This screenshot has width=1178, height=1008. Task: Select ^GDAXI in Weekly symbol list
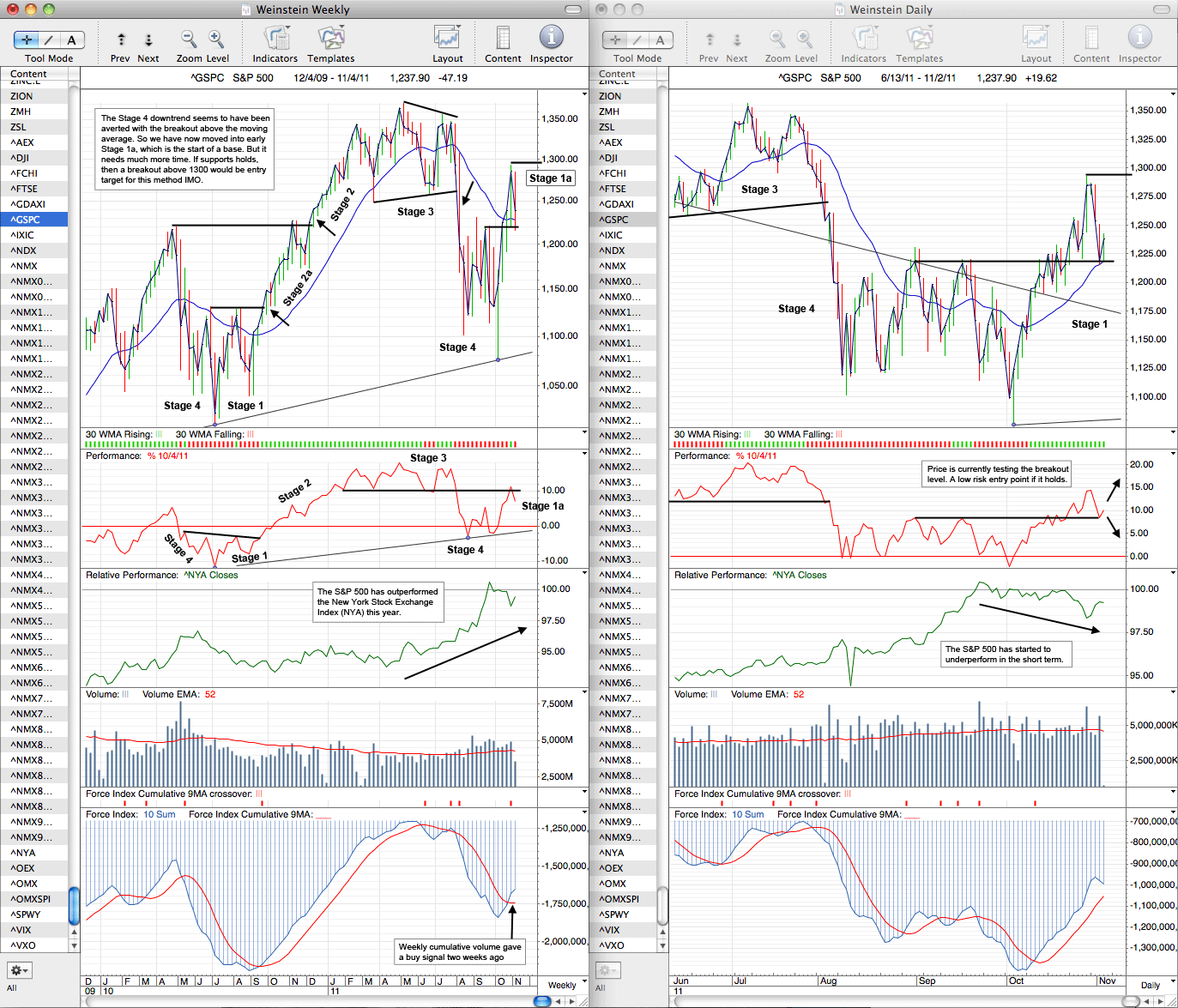click(x=34, y=204)
